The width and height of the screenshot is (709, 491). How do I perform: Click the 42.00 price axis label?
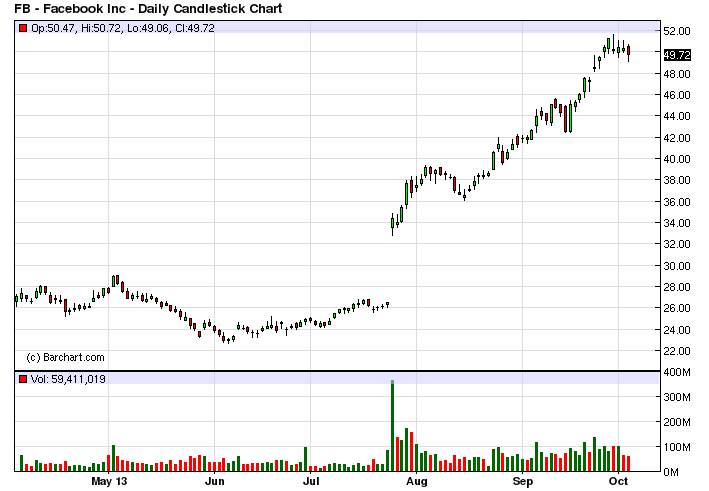(x=677, y=138)
